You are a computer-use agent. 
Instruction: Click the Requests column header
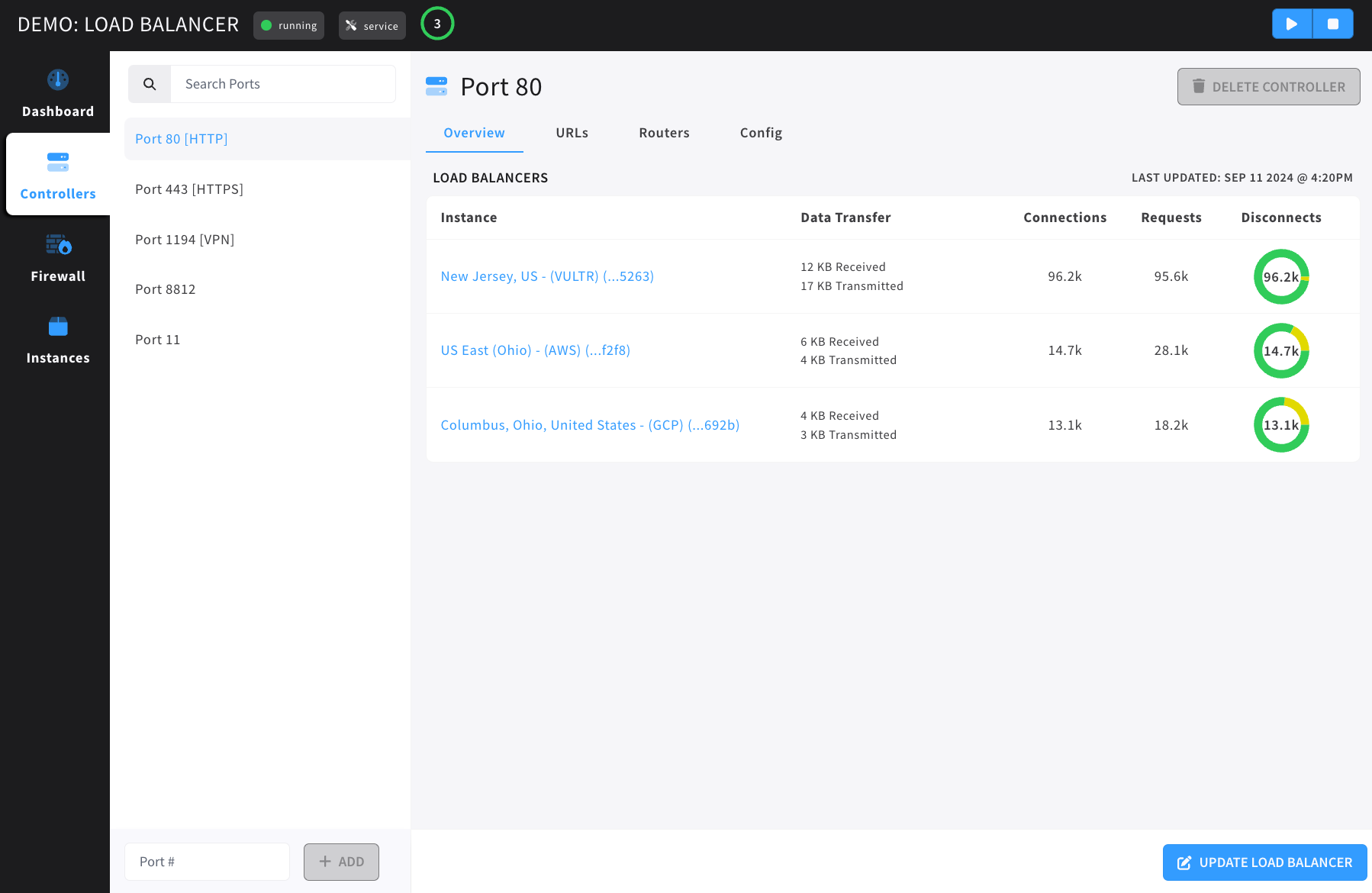(1171, 218)
